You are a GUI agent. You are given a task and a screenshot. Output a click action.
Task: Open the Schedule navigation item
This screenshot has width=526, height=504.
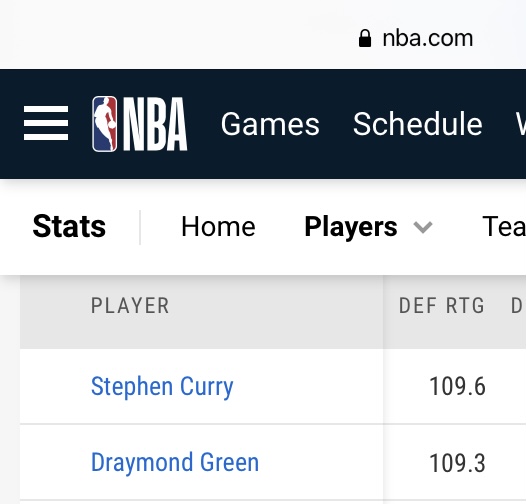coord(418,124)
